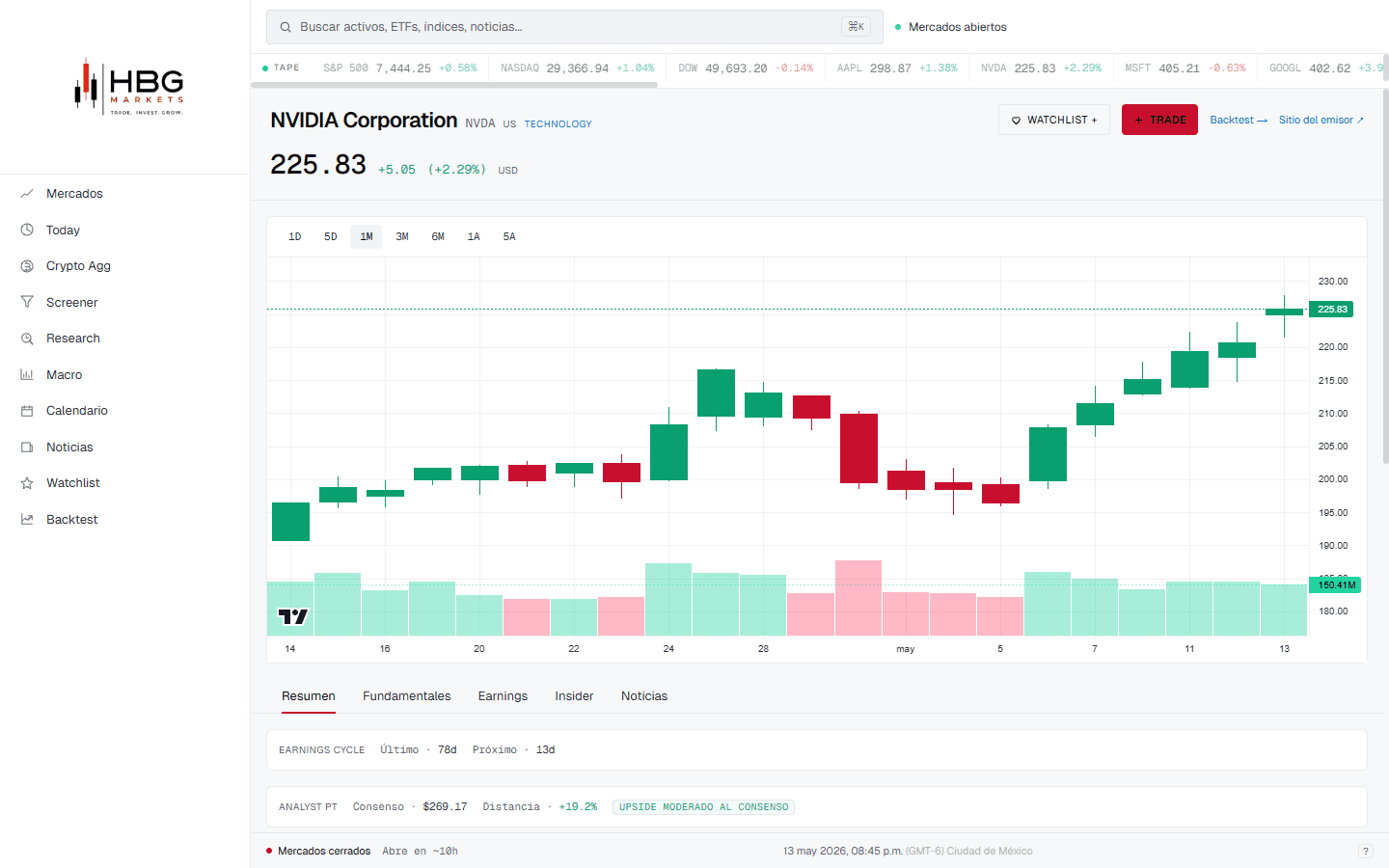Click the TECHNOLOGY sector tag
The image size is (1389, 868).
tap(558, 124)
